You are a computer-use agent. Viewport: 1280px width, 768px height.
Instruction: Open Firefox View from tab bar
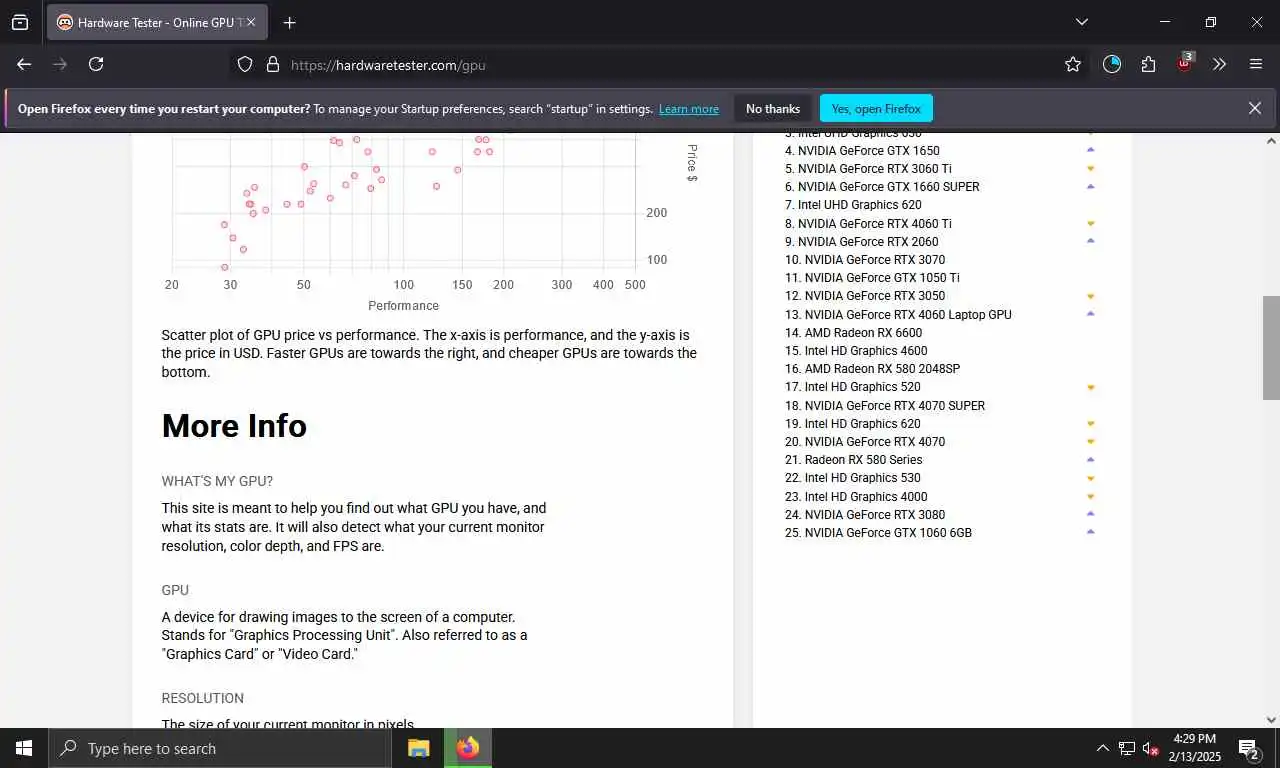coord(20,22)
